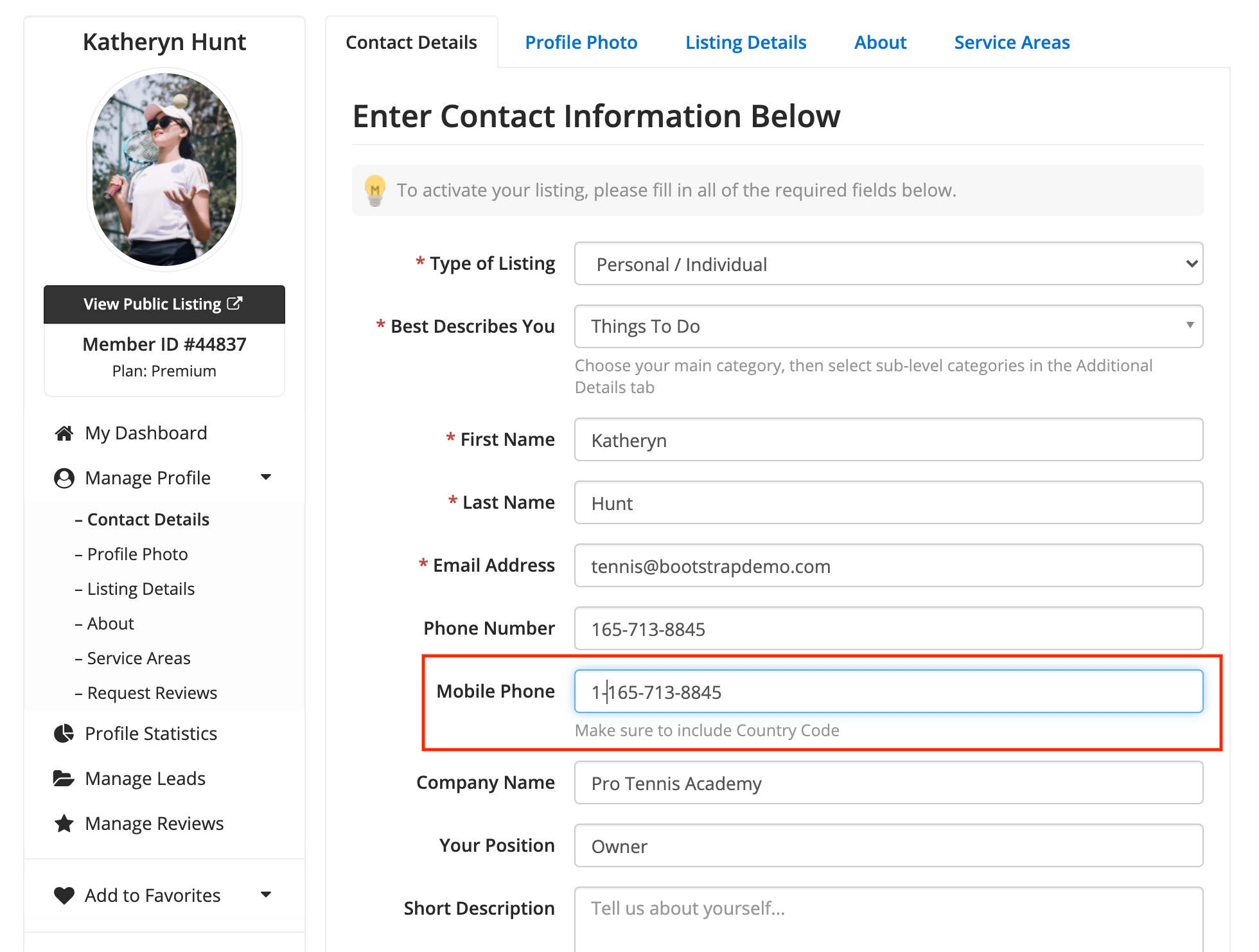Expand the Add to Favorites arrow
1259x952 pixels.
[x=266, y=895]
